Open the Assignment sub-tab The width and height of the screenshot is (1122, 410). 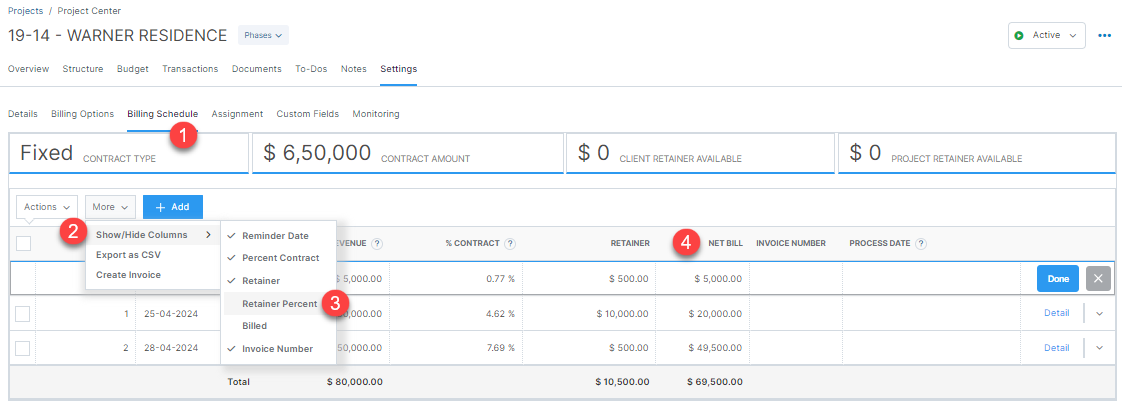click(x=238, y=114)
